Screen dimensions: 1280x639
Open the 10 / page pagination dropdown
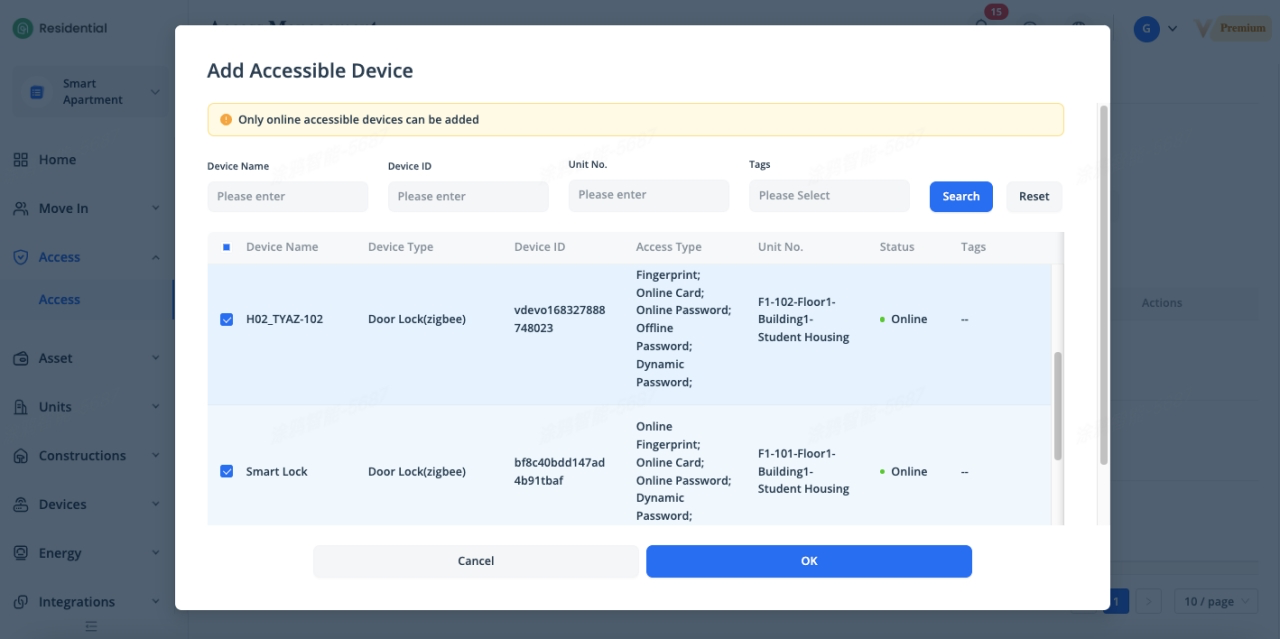pyautogui.click(x=1216, y=601)
